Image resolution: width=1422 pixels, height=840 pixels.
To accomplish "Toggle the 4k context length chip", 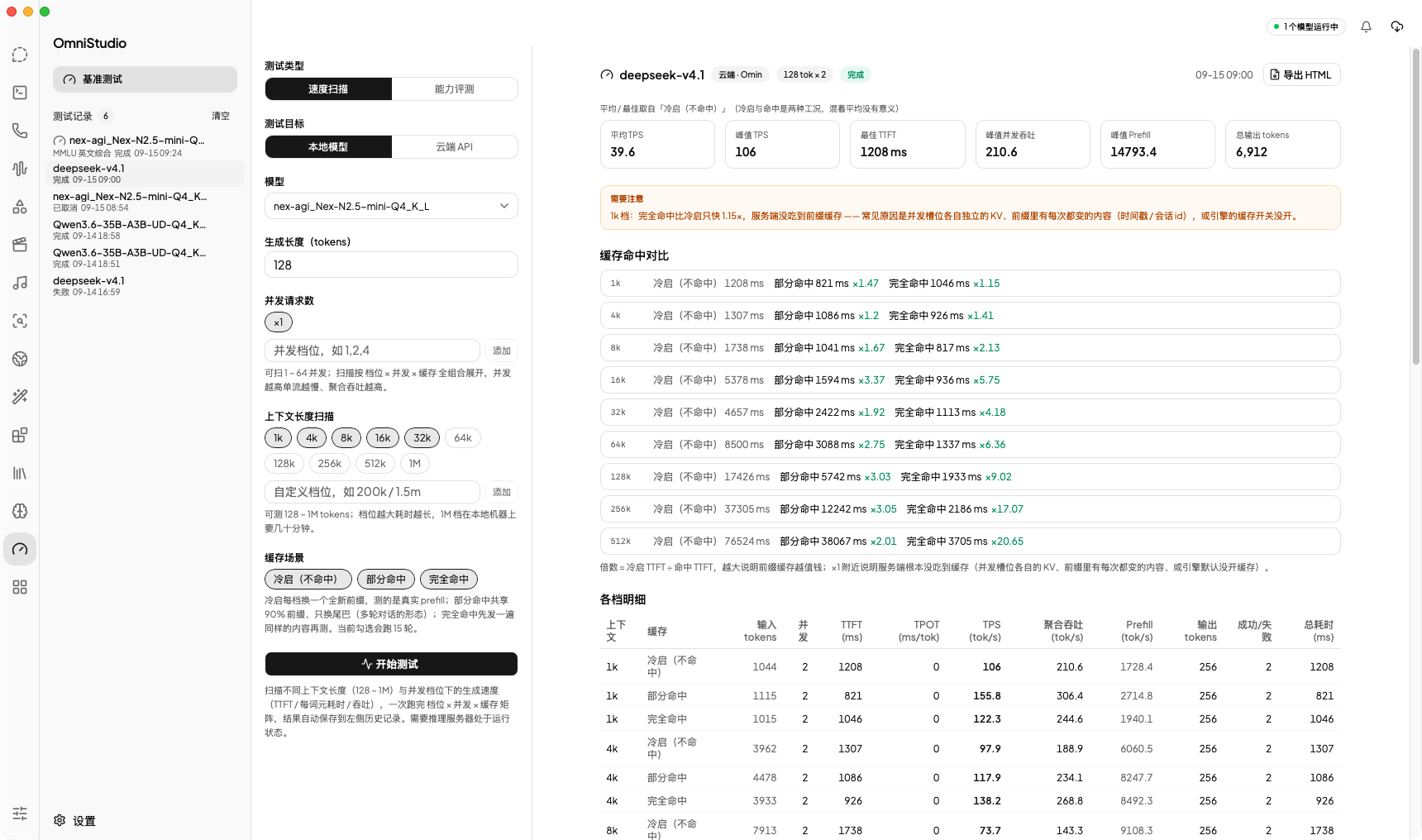I will pos(312,438).
